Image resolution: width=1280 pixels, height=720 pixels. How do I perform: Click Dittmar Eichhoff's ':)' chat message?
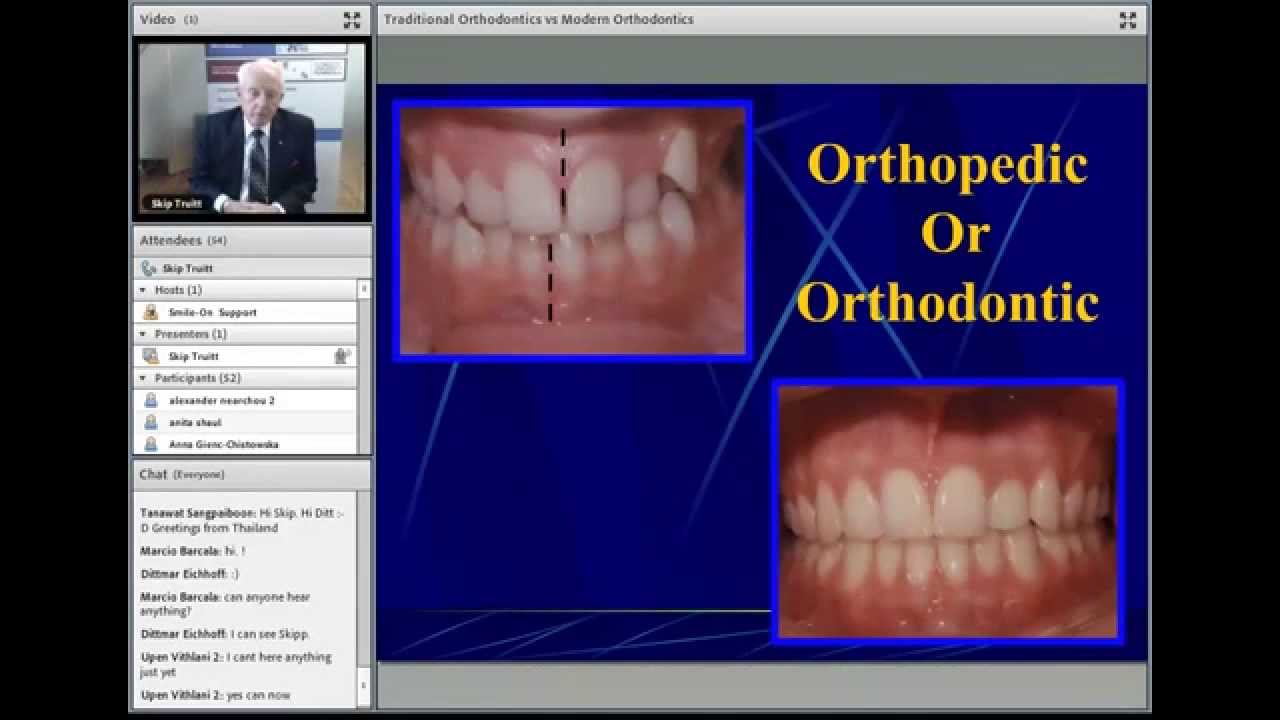tap(190, 574)
